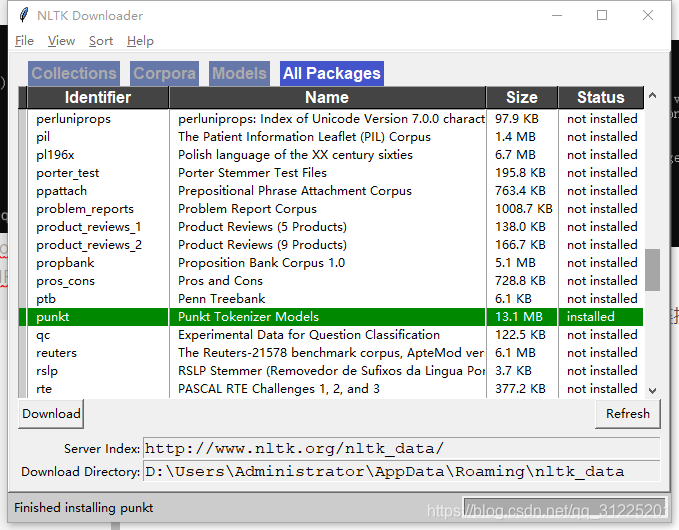
Task: Select the propbank identifier
Action: tap(65, 263)
